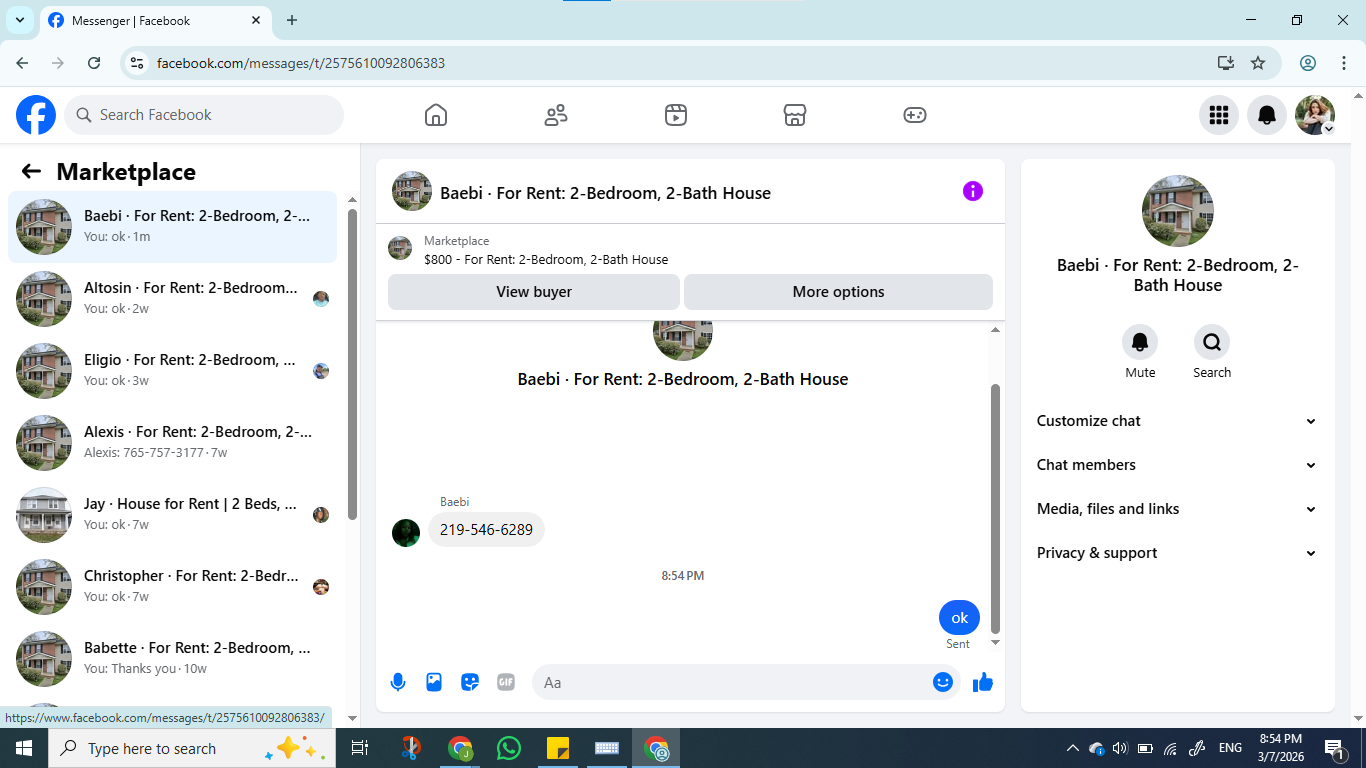This screenshot has width=1366, height=768.
Task: Open the Baebi conversation in the list
Action: pyautogui.click(x=173, y=227)
